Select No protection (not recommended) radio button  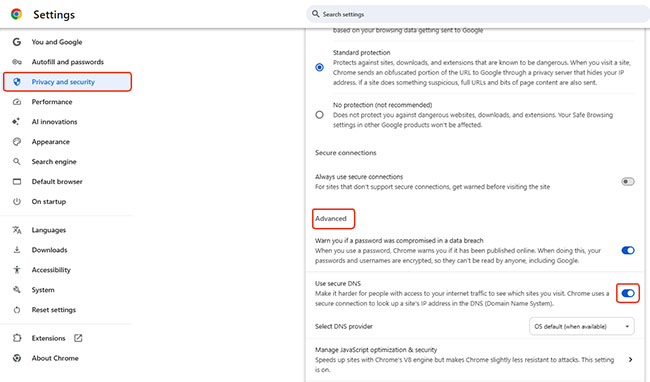coord(319,115)
